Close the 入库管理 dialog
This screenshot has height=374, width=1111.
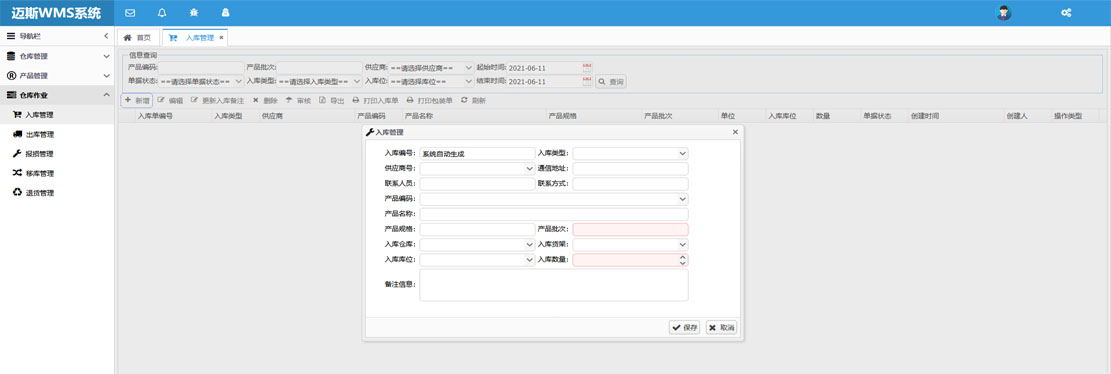[735, 132]
